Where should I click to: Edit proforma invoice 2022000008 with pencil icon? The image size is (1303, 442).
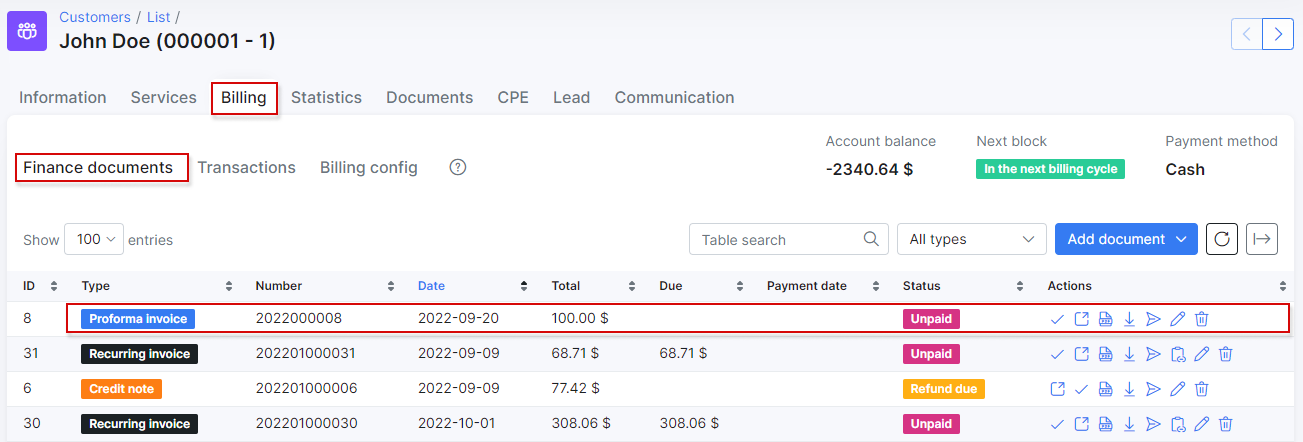pos(1177,319)
